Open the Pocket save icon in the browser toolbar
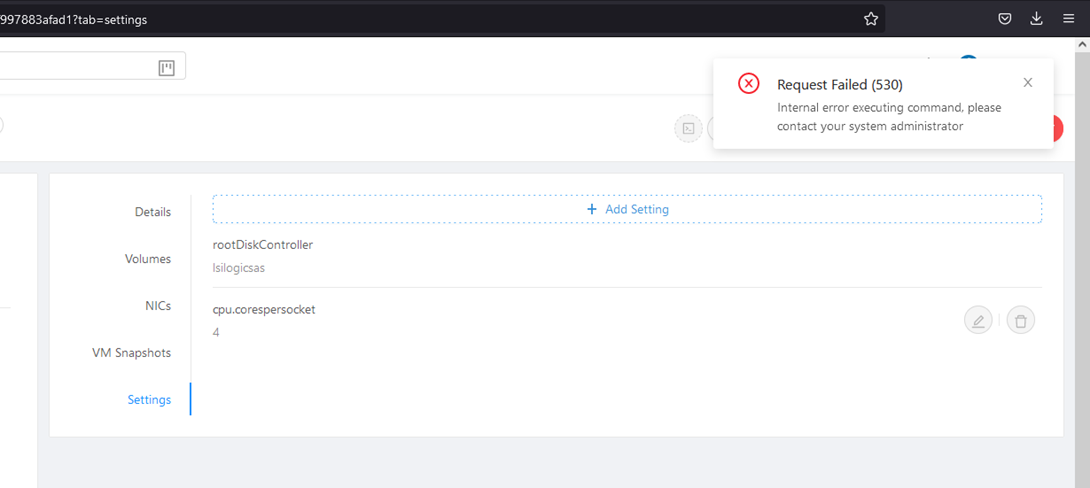The width and height of the screenshot is (1090, 488). coord(1004,19)
